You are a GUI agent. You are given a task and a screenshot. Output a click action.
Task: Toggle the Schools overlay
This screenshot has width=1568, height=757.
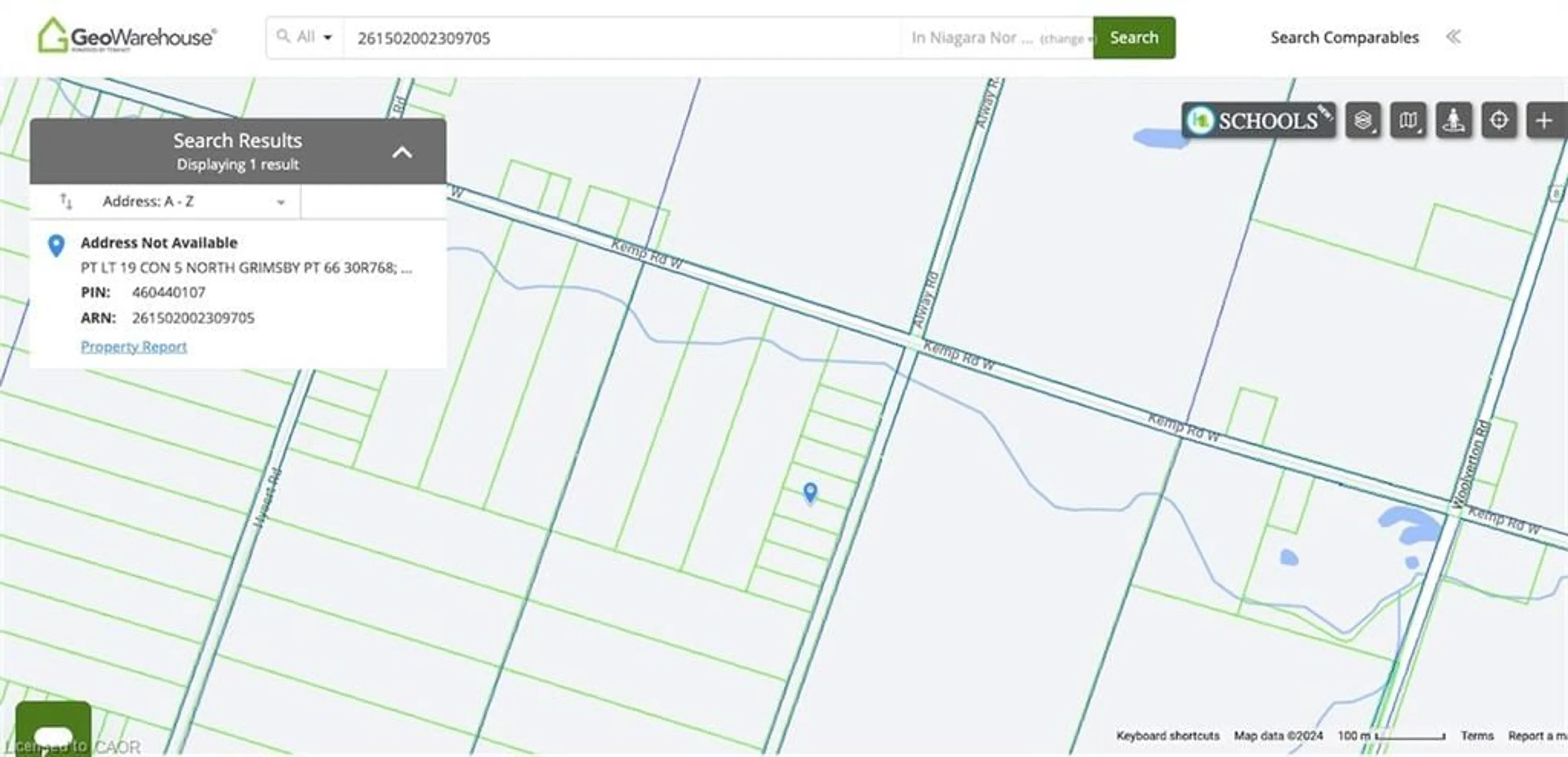(x=1257, y=121)
